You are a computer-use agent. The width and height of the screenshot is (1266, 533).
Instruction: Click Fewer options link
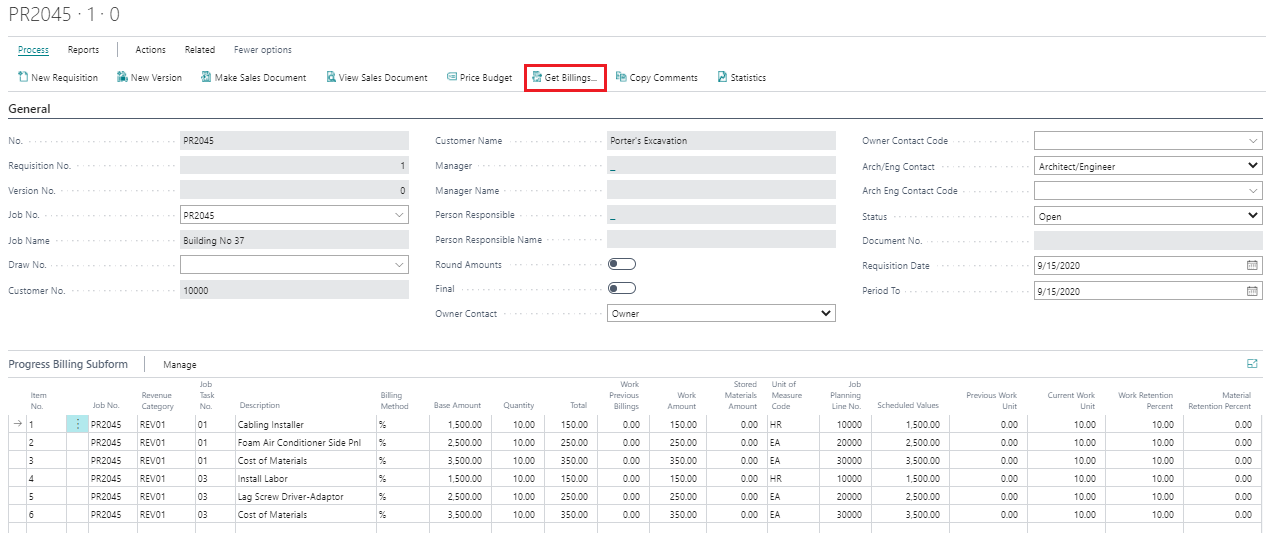tap(263, 50)
